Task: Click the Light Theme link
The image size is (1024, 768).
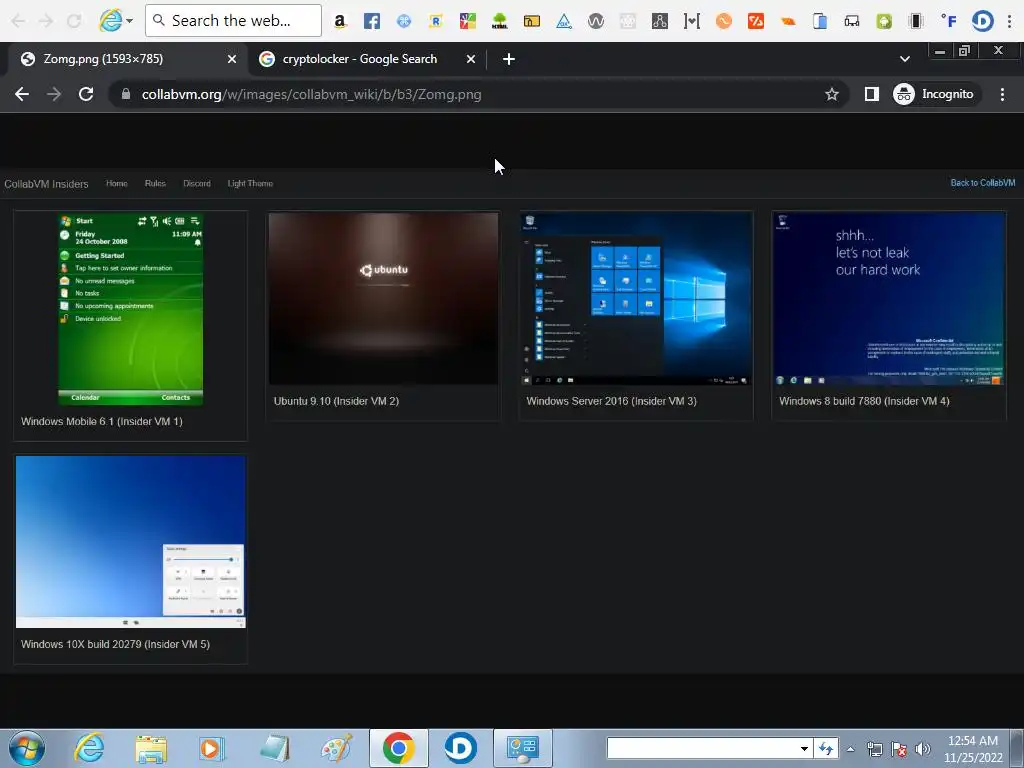Action: tap(250, 184)
